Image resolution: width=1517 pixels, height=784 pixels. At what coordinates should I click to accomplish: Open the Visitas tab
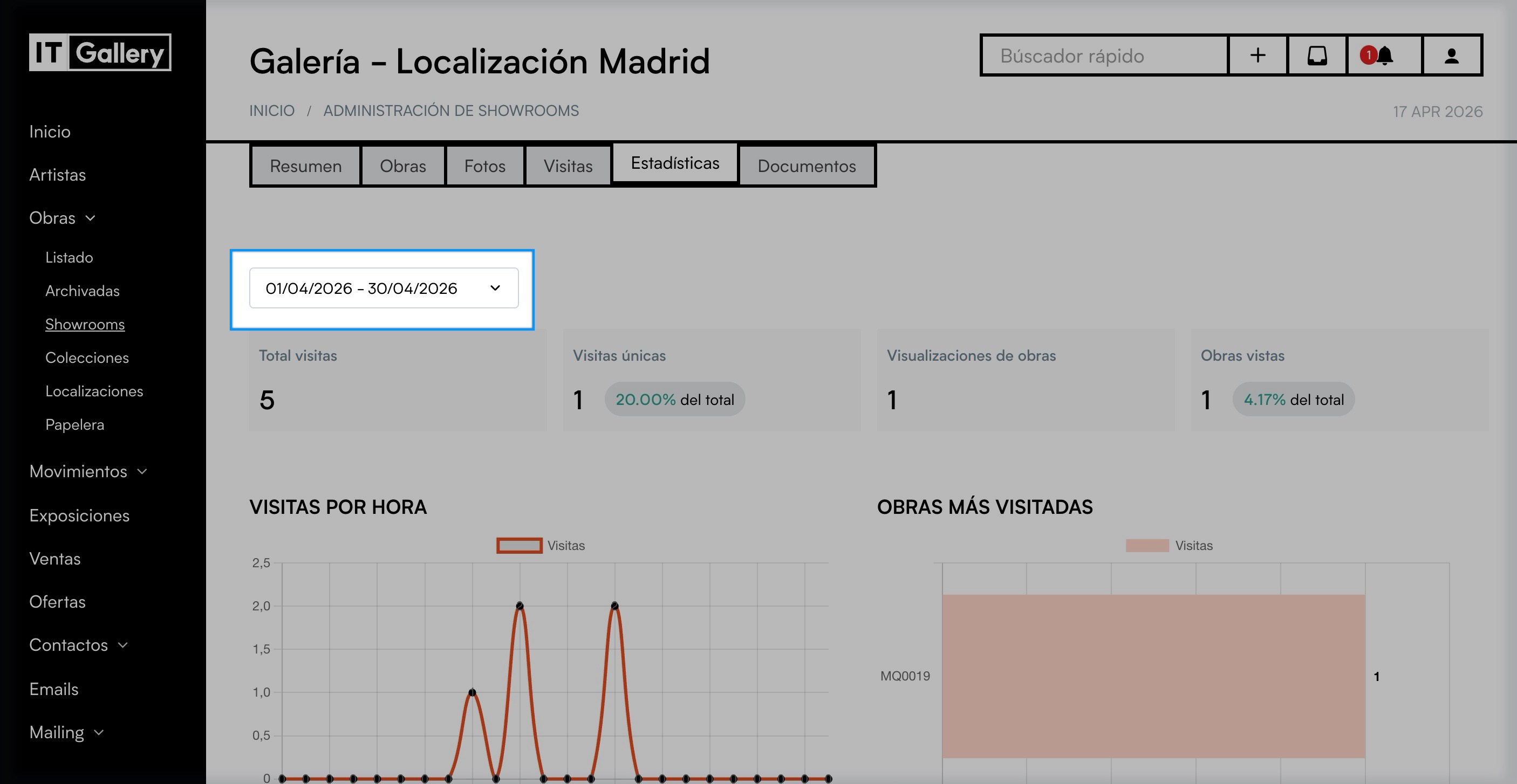pyautogui.click(x=568, y=166)
